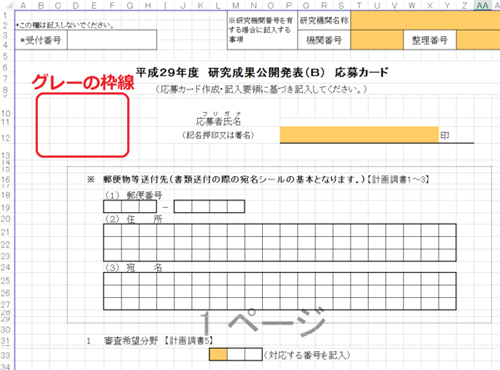Click the orange 整理番号 input cell
The image size is (500, 370).
(x=478, y=40)
